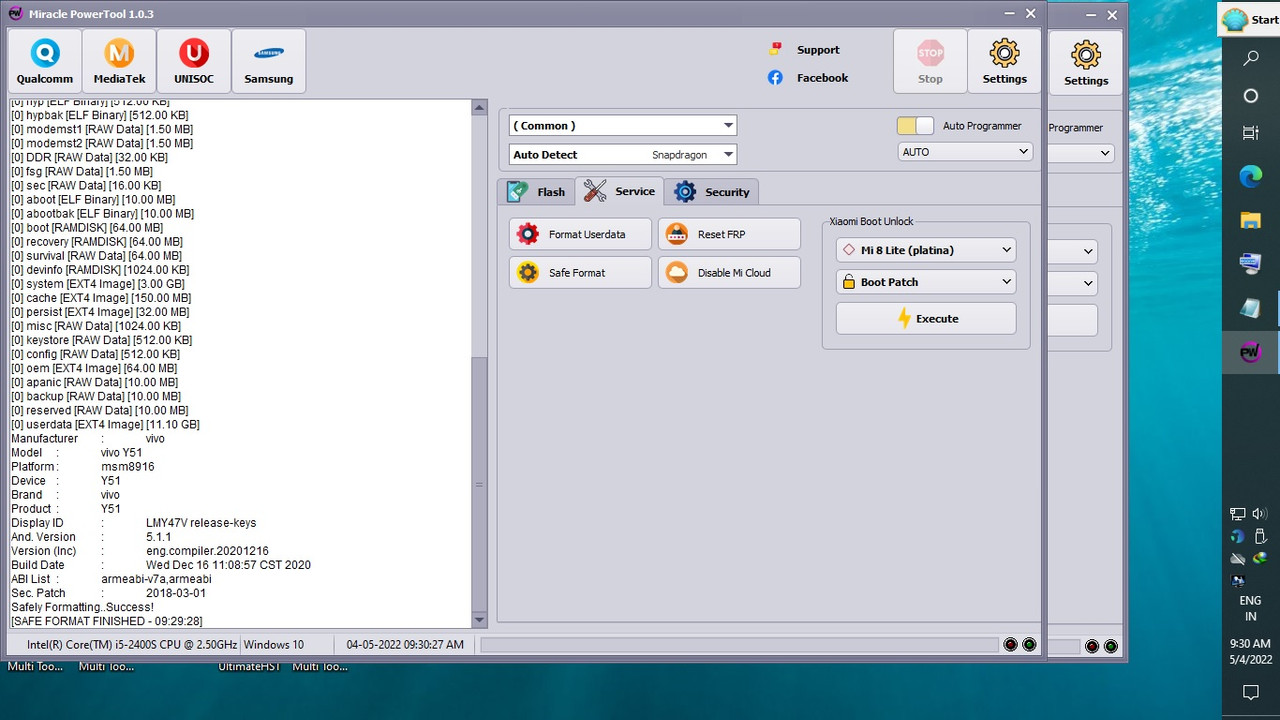Click the log panel vertical scrollbar thumb

tap(479, 484)
